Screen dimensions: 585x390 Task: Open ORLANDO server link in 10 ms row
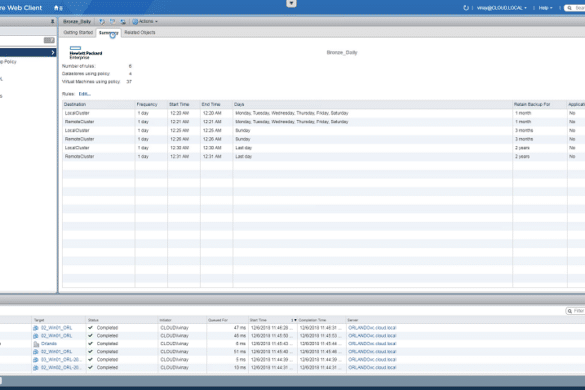point(372,368)
